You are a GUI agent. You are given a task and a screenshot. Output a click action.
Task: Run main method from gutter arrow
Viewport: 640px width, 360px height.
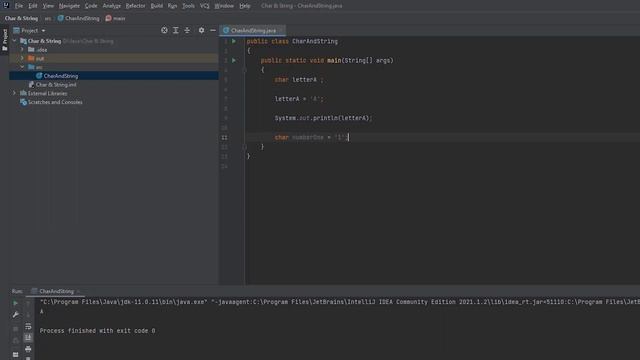point(234,60)
